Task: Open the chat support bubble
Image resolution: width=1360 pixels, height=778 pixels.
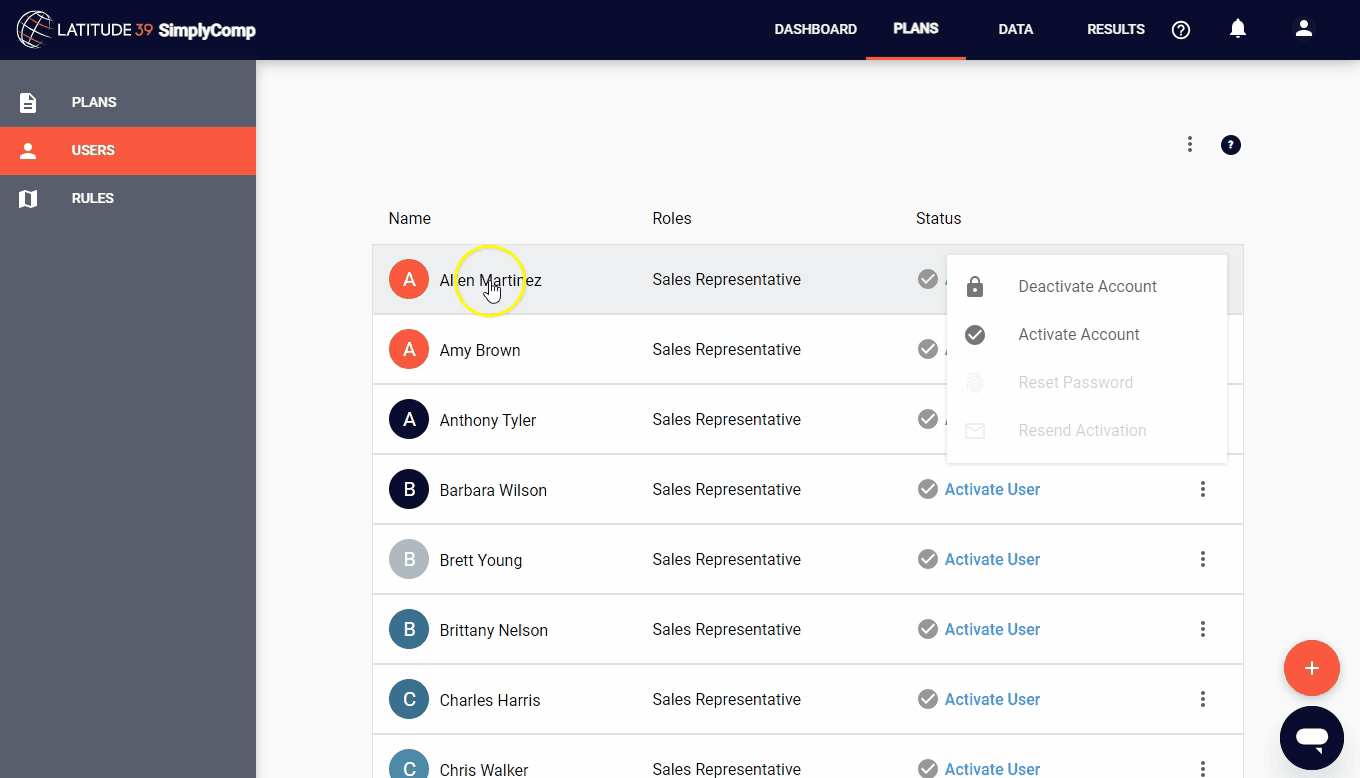Action: point(1311,738)
